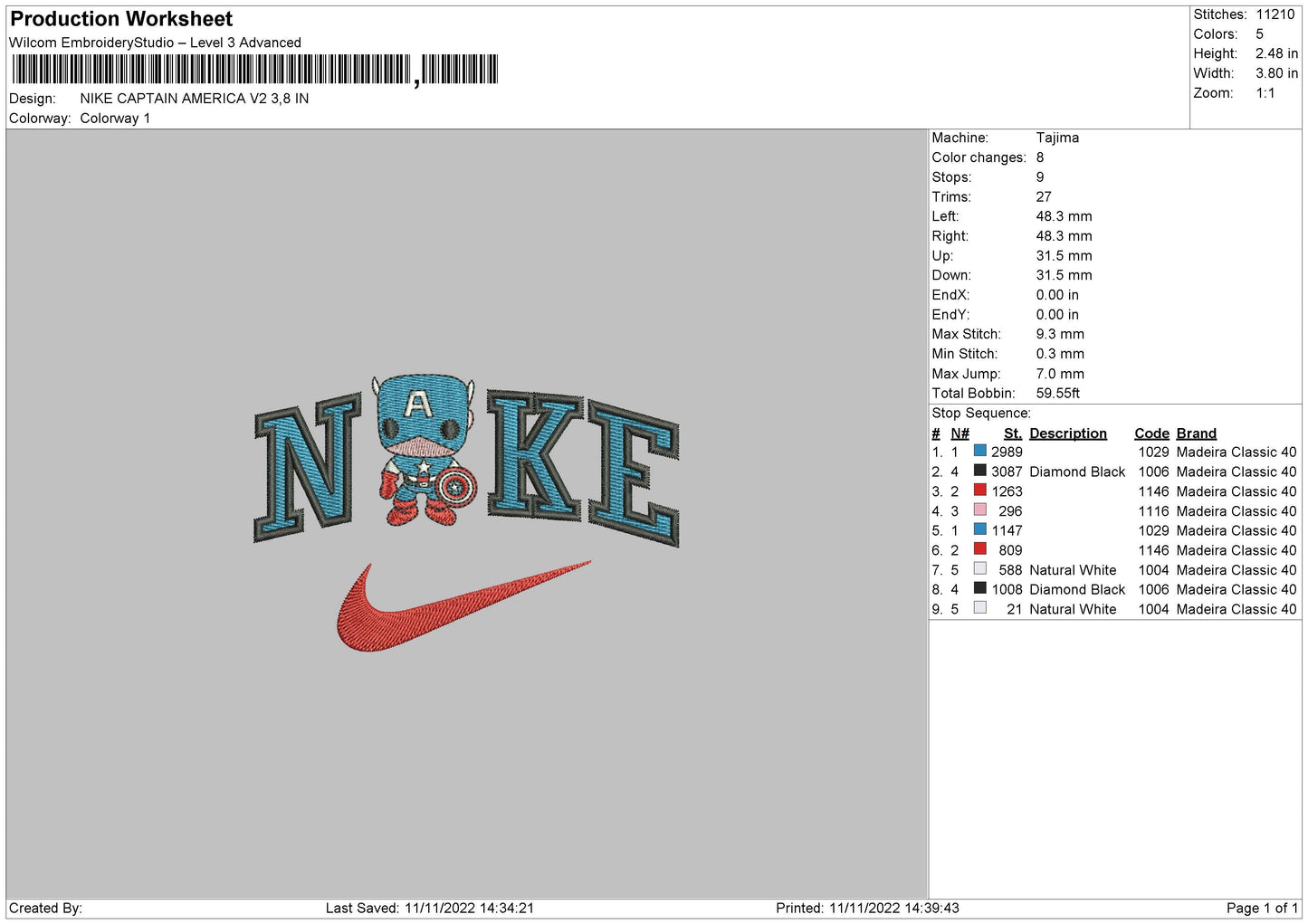Click the blue swatch in stop row 5
Screen dimensions: 1308x924
[x=979, y=529]
